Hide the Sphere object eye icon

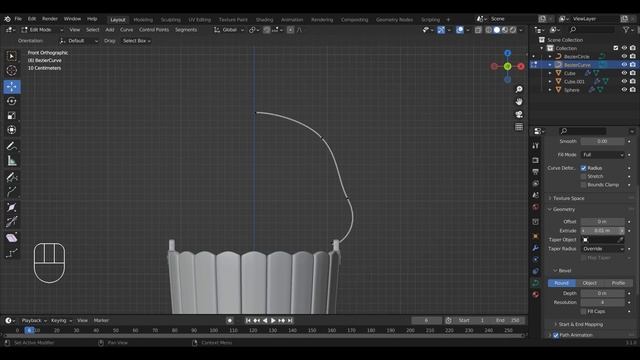pyautogui.click(x=624, y=90)
